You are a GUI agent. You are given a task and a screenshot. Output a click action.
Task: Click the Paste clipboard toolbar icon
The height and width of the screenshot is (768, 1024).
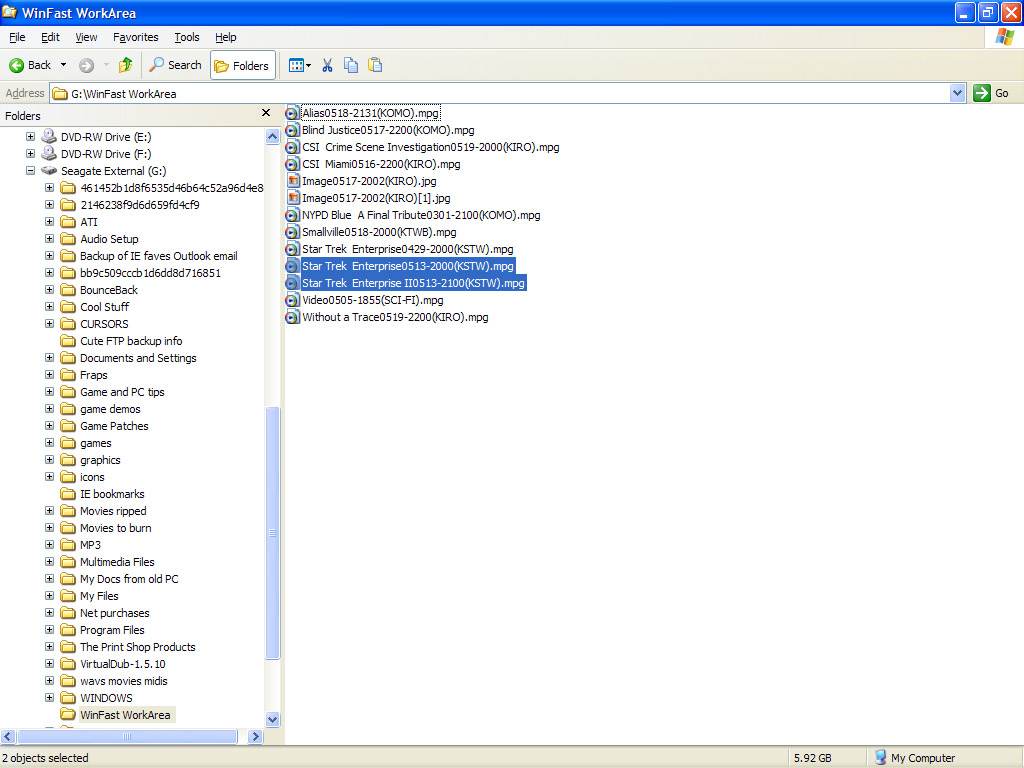coord(375,65)
